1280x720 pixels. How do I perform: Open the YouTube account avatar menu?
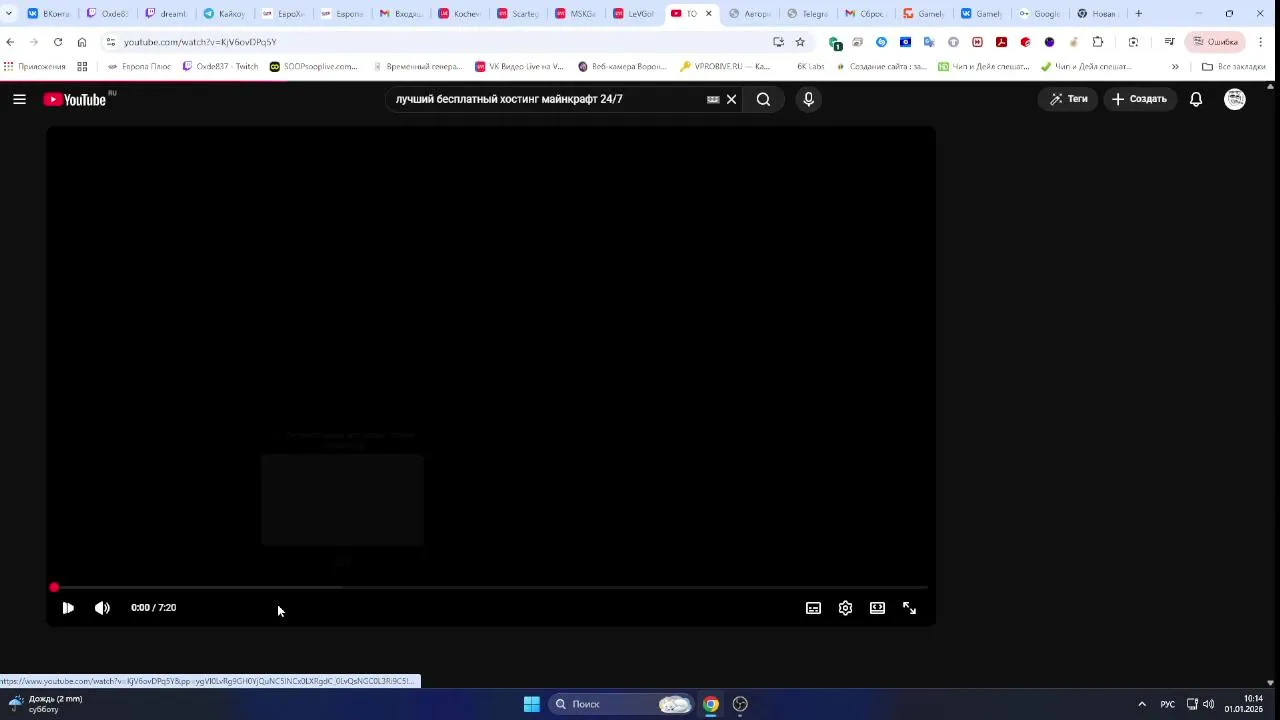(1235, 99)
